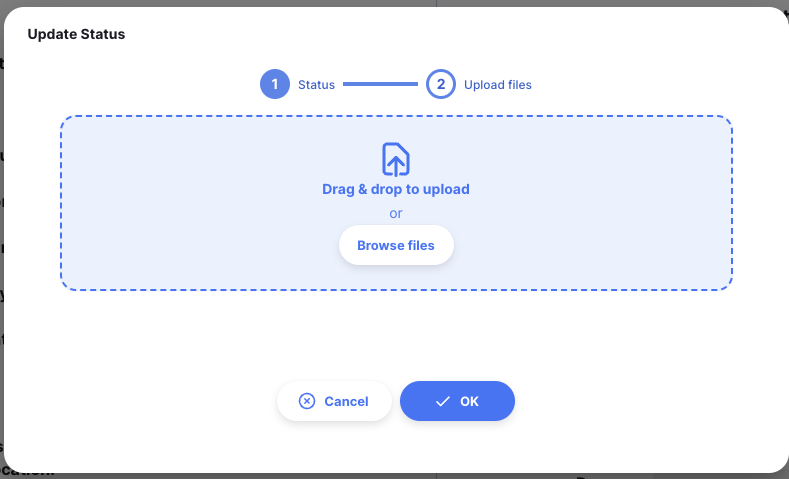Click the circled X icon on Cancel
This screenshot has height=479, width=789.
pos(307,401)
